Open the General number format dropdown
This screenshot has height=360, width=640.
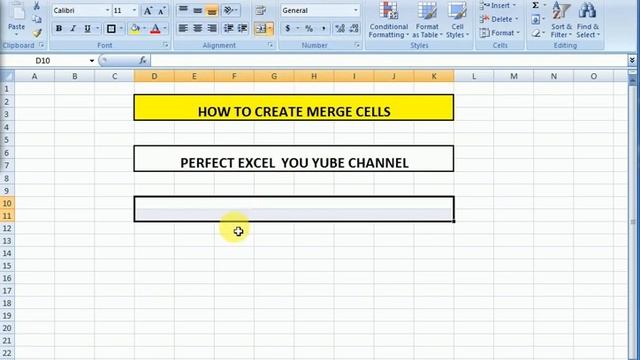point(356,11)
